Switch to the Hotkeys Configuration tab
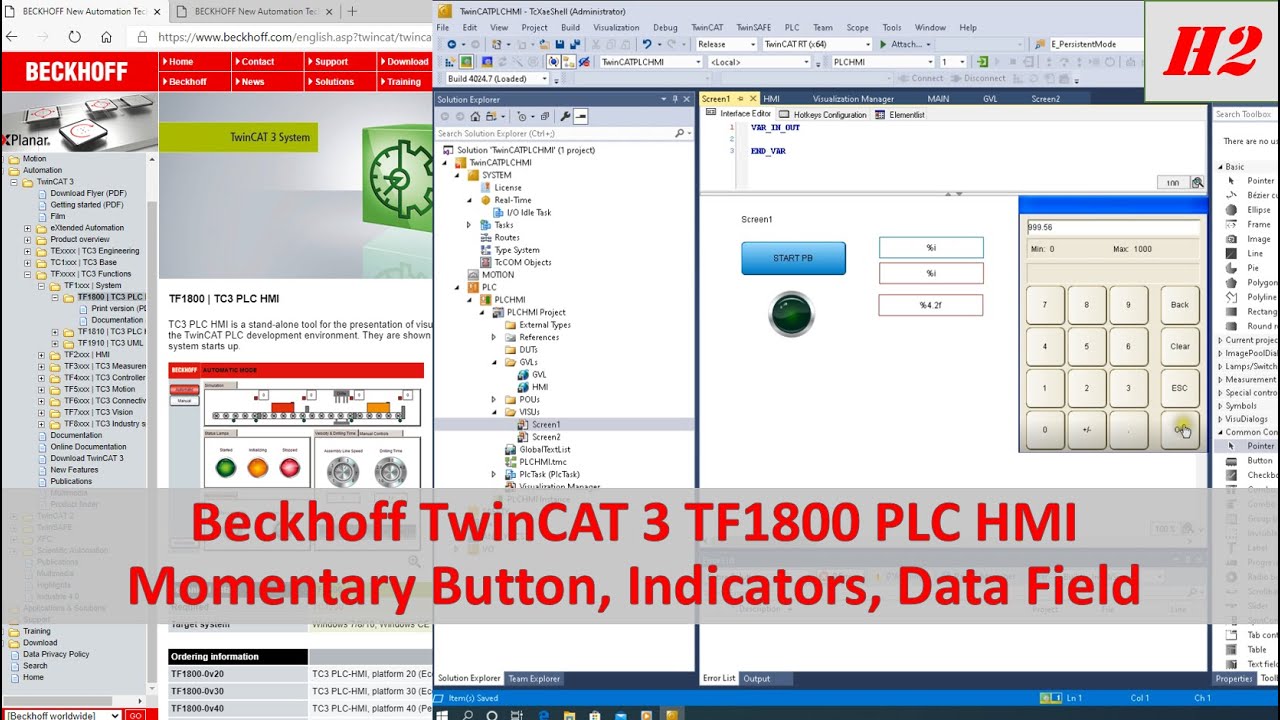1280x720 pixels. click(x=823, y=115)
